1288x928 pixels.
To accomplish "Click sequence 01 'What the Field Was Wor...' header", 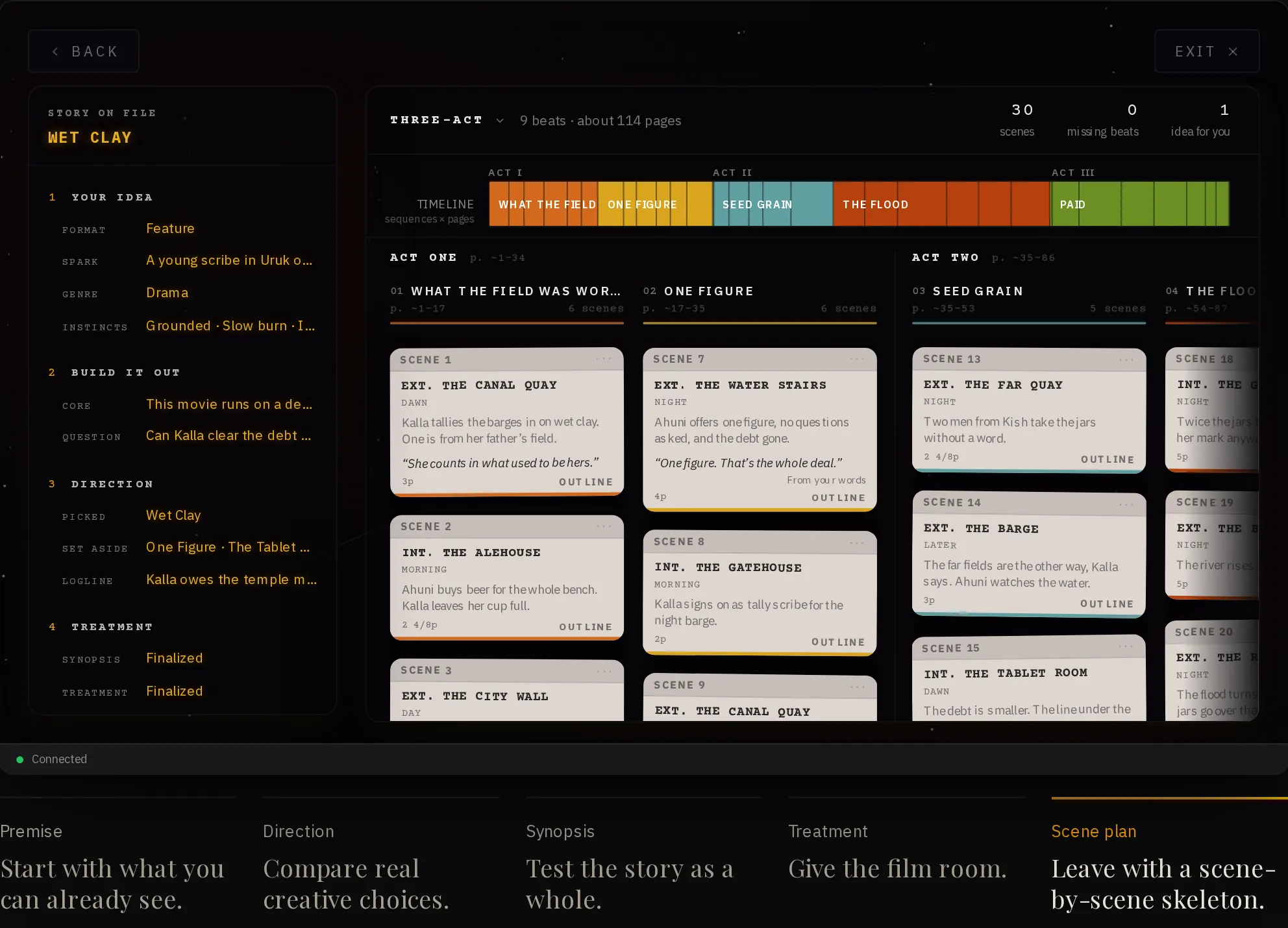I will click(x=506, y=299).
